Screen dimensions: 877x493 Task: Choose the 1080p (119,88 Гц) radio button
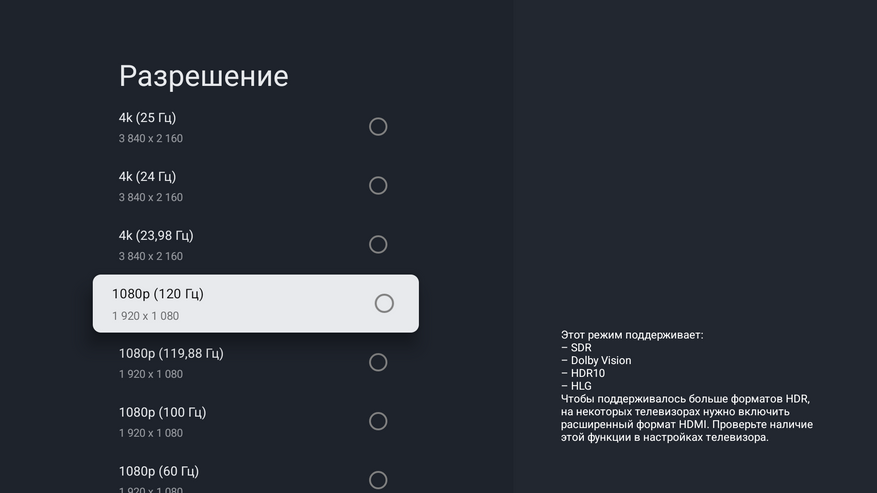378,362
